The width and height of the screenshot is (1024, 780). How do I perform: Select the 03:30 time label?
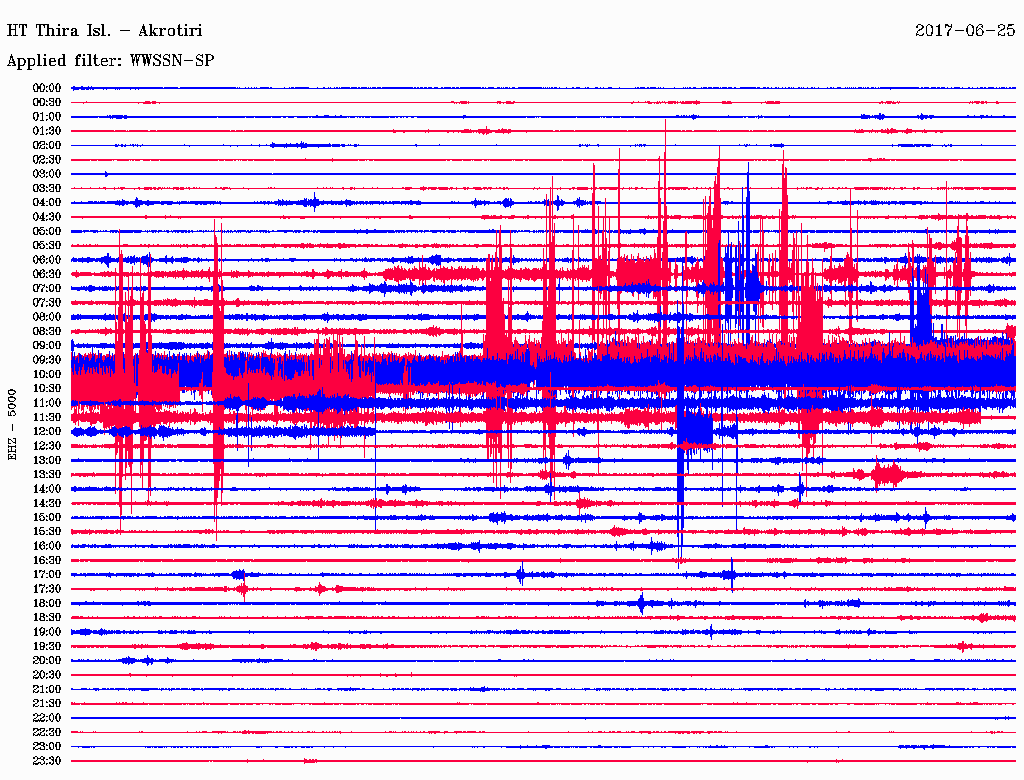(x=46, y=189)
